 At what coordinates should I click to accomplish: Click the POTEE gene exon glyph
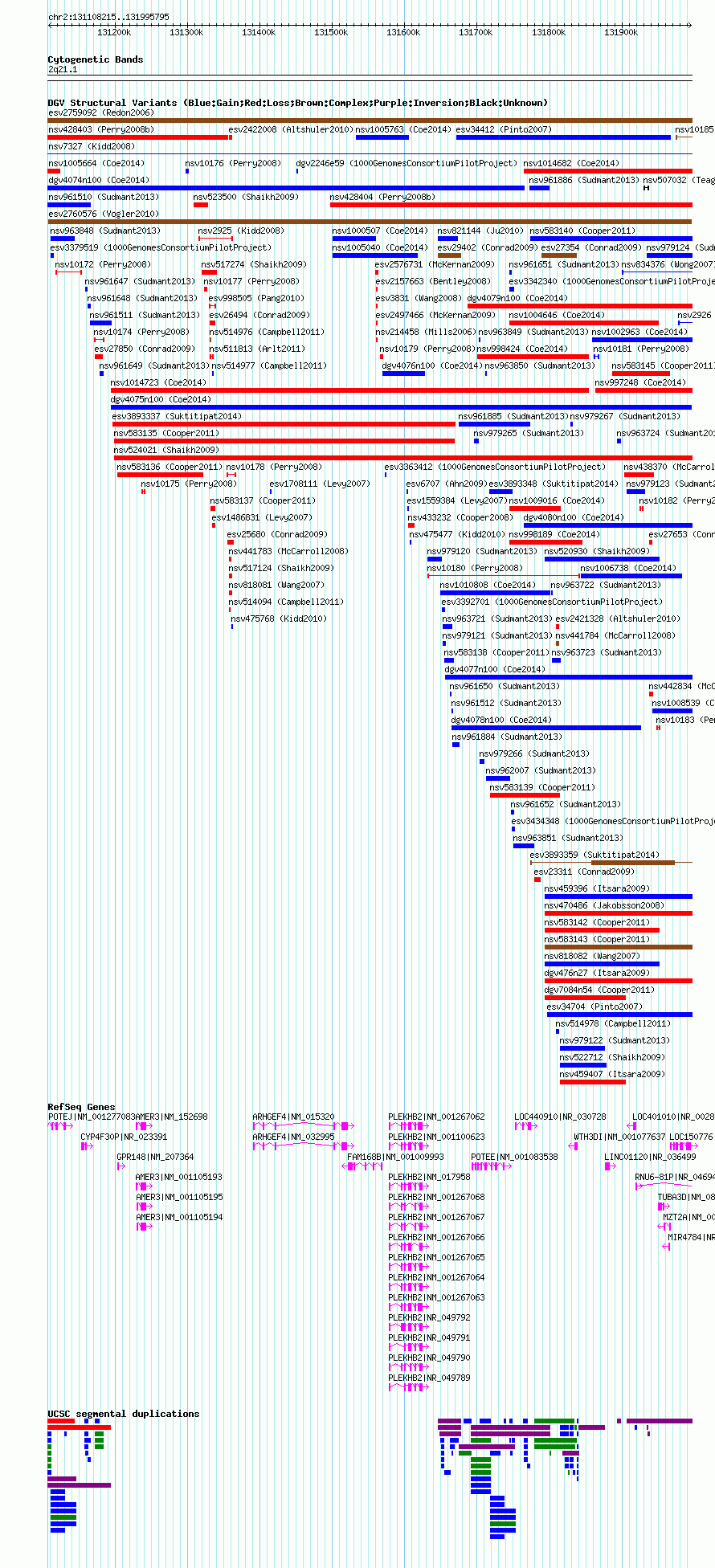coord(491,1166)
